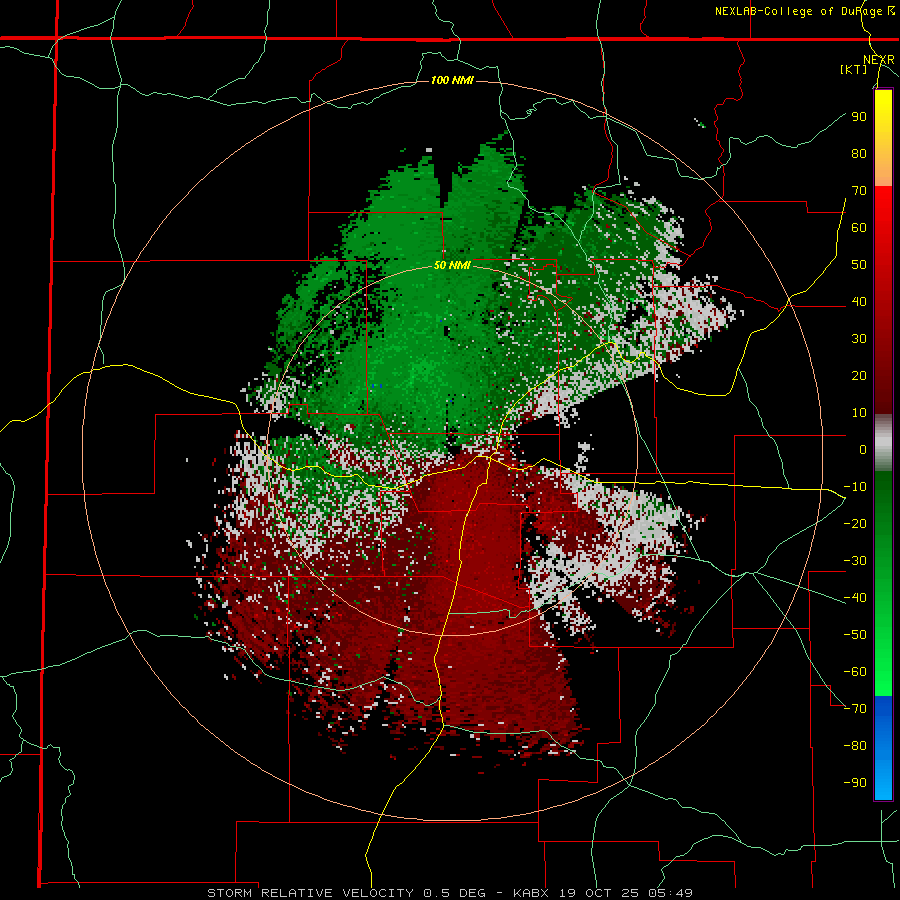Click the 60 value on velocity scale

(x=859, y=227)
